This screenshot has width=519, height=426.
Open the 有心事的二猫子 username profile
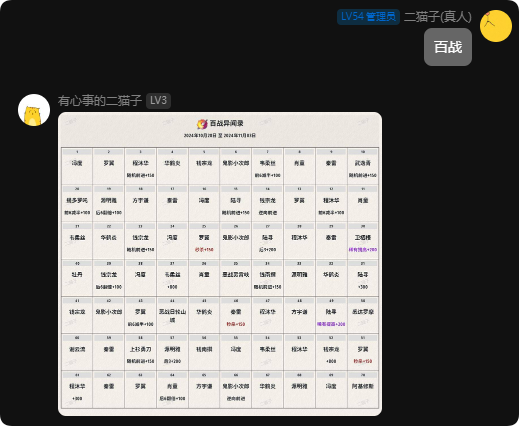[x=100, y=101]
